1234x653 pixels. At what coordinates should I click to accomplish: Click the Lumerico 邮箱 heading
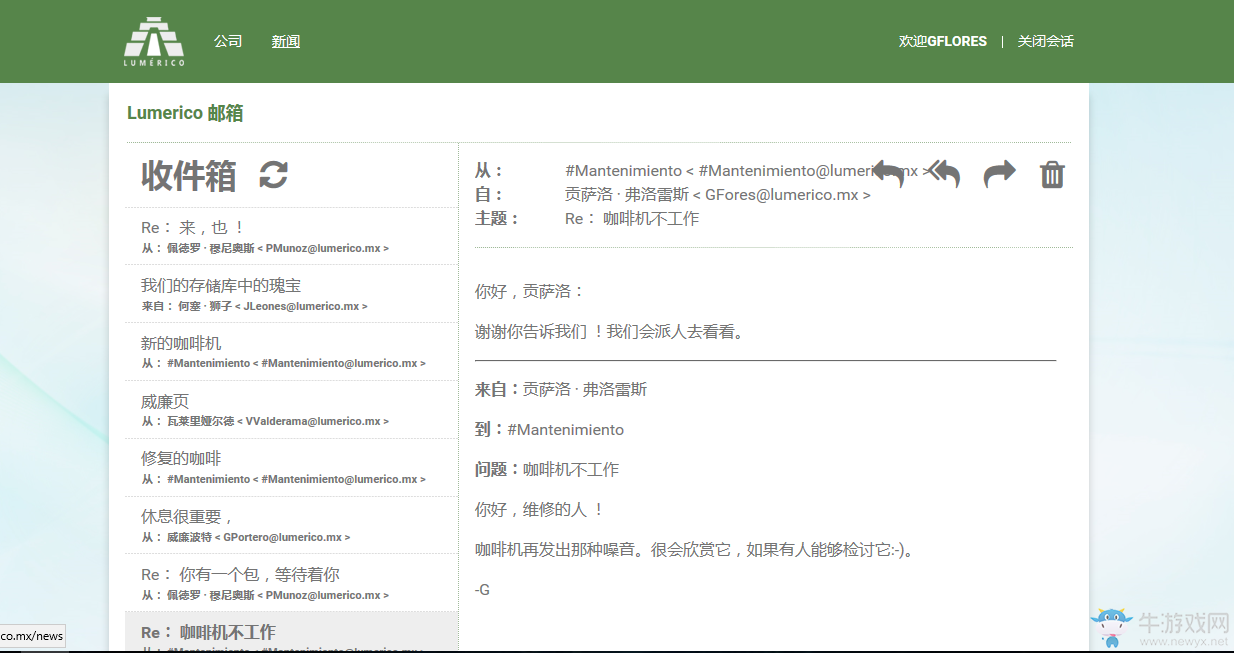click(185, 113)
